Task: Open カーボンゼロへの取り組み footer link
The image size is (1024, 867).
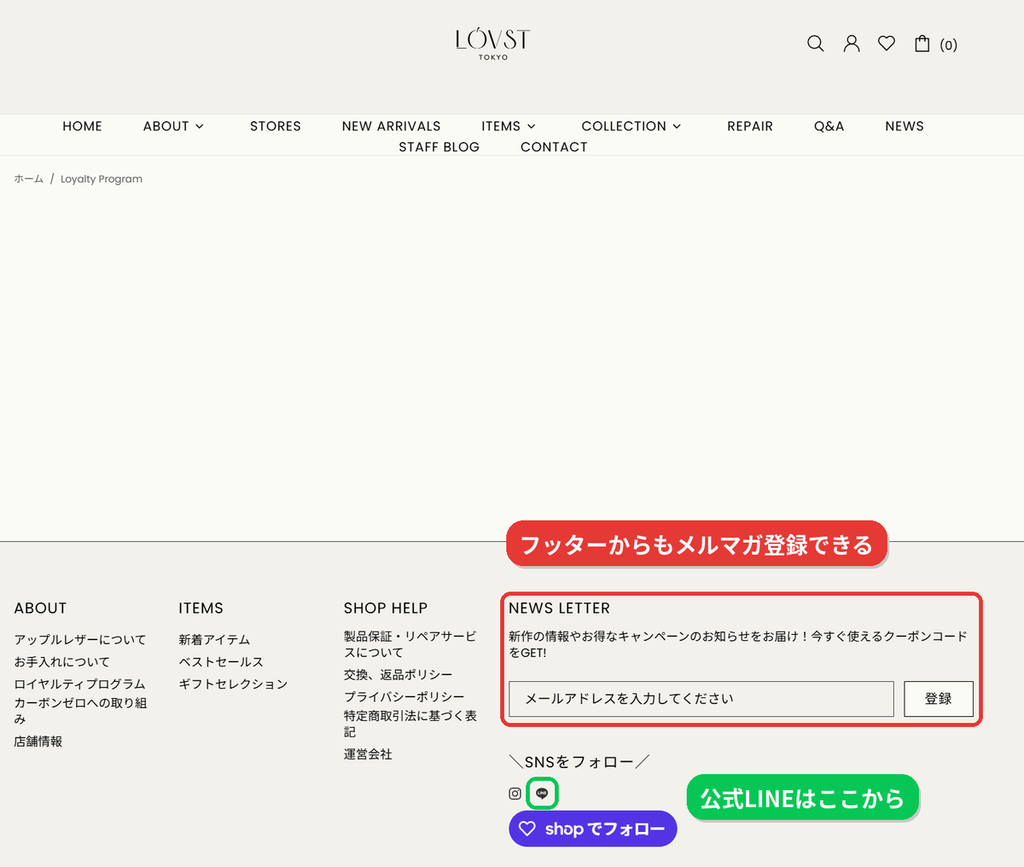Action: pyautogui.click(x=80, y=711)
